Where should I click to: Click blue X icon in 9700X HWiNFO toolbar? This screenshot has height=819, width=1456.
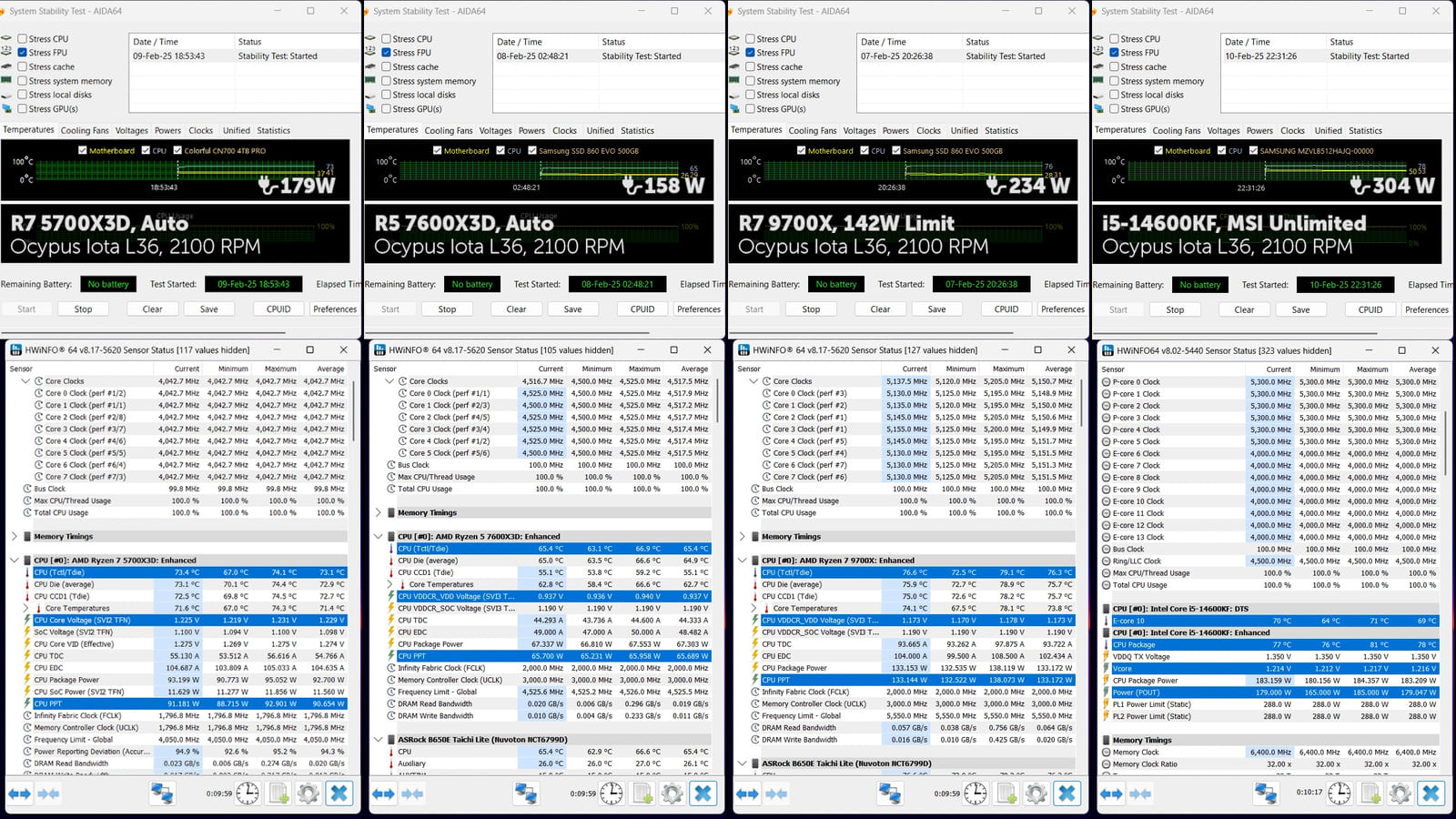[x=1067, y=794]
